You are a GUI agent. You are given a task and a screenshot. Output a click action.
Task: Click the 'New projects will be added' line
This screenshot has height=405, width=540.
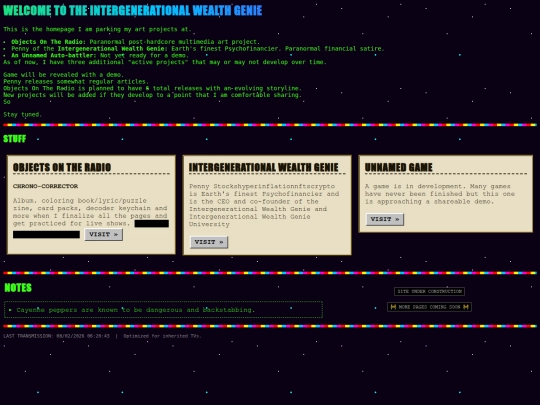point(153,95)
